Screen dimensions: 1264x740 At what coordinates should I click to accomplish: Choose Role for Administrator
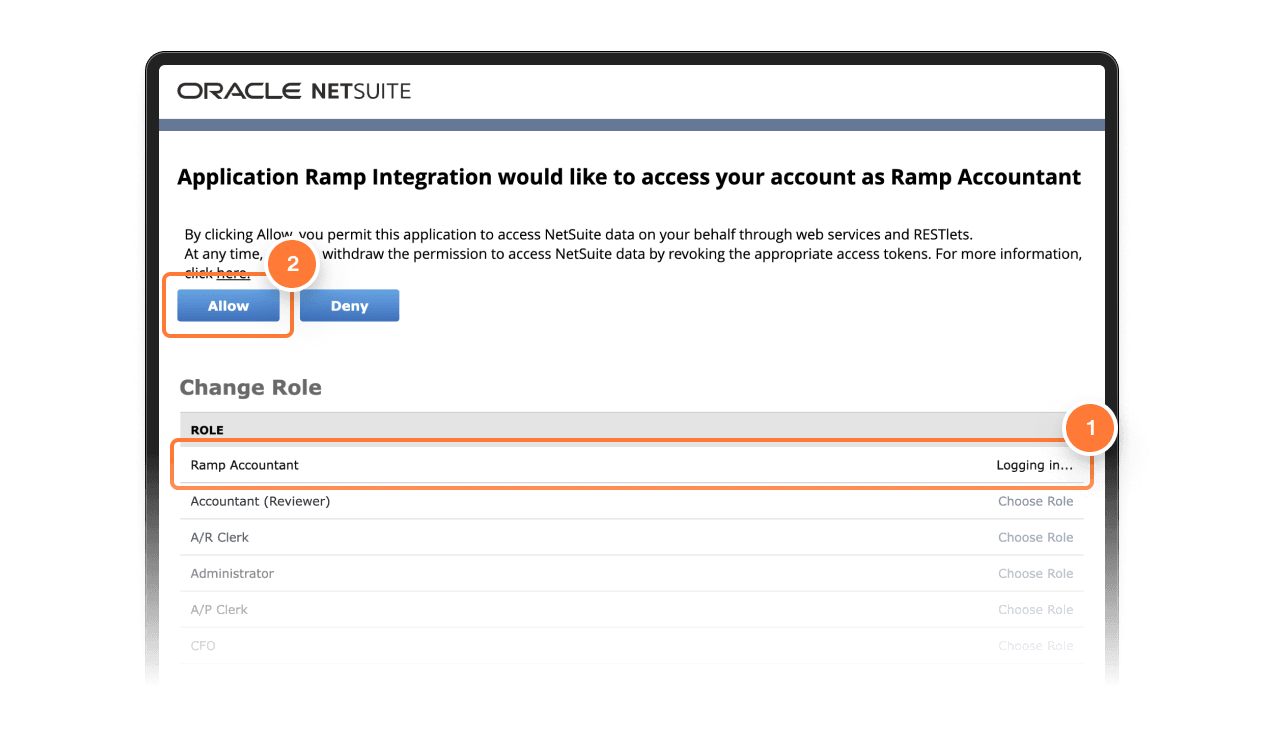1035,573
